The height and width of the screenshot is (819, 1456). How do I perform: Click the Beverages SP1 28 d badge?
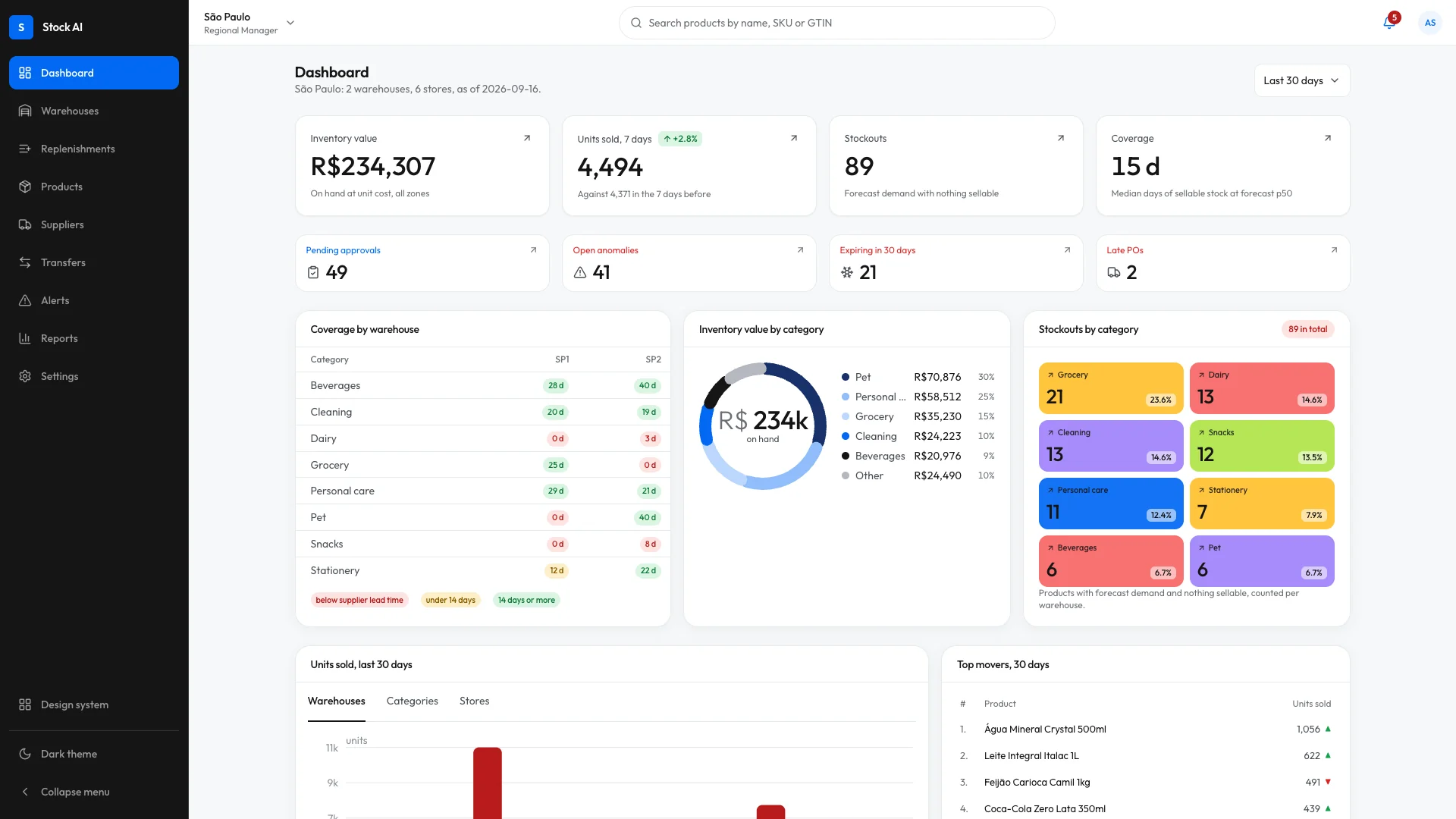556,385
